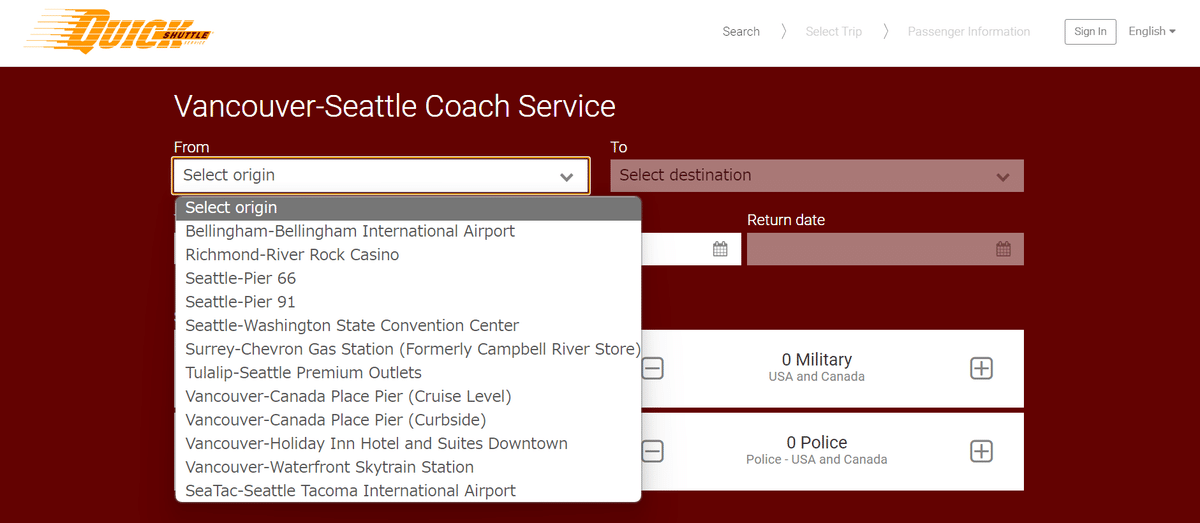Image resolution: width=1200 pixels, height=523 pixels.
Task: Expand the Select origin dropdown chevron
Action: [x=567, y=176]
